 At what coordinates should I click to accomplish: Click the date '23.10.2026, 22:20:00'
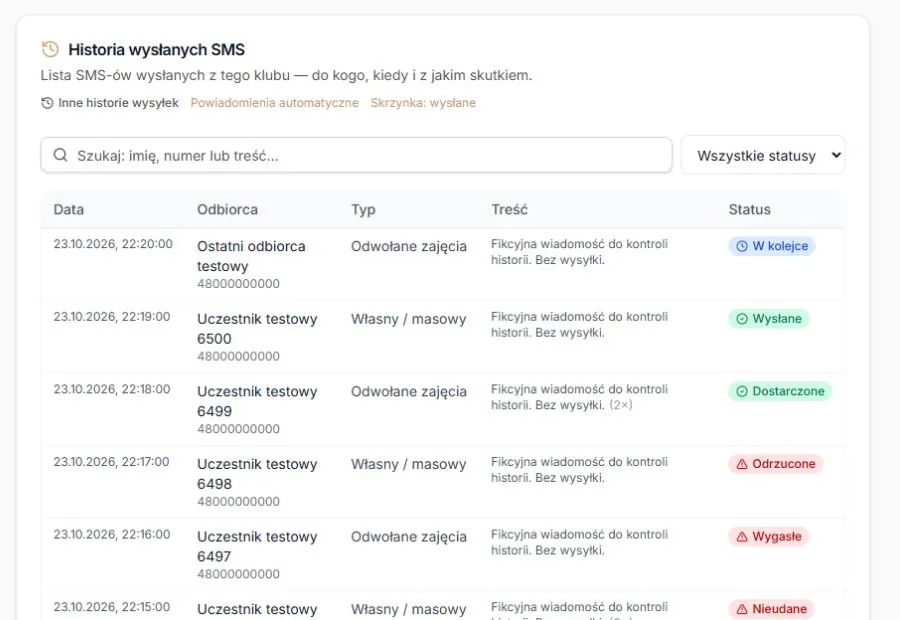113,244
